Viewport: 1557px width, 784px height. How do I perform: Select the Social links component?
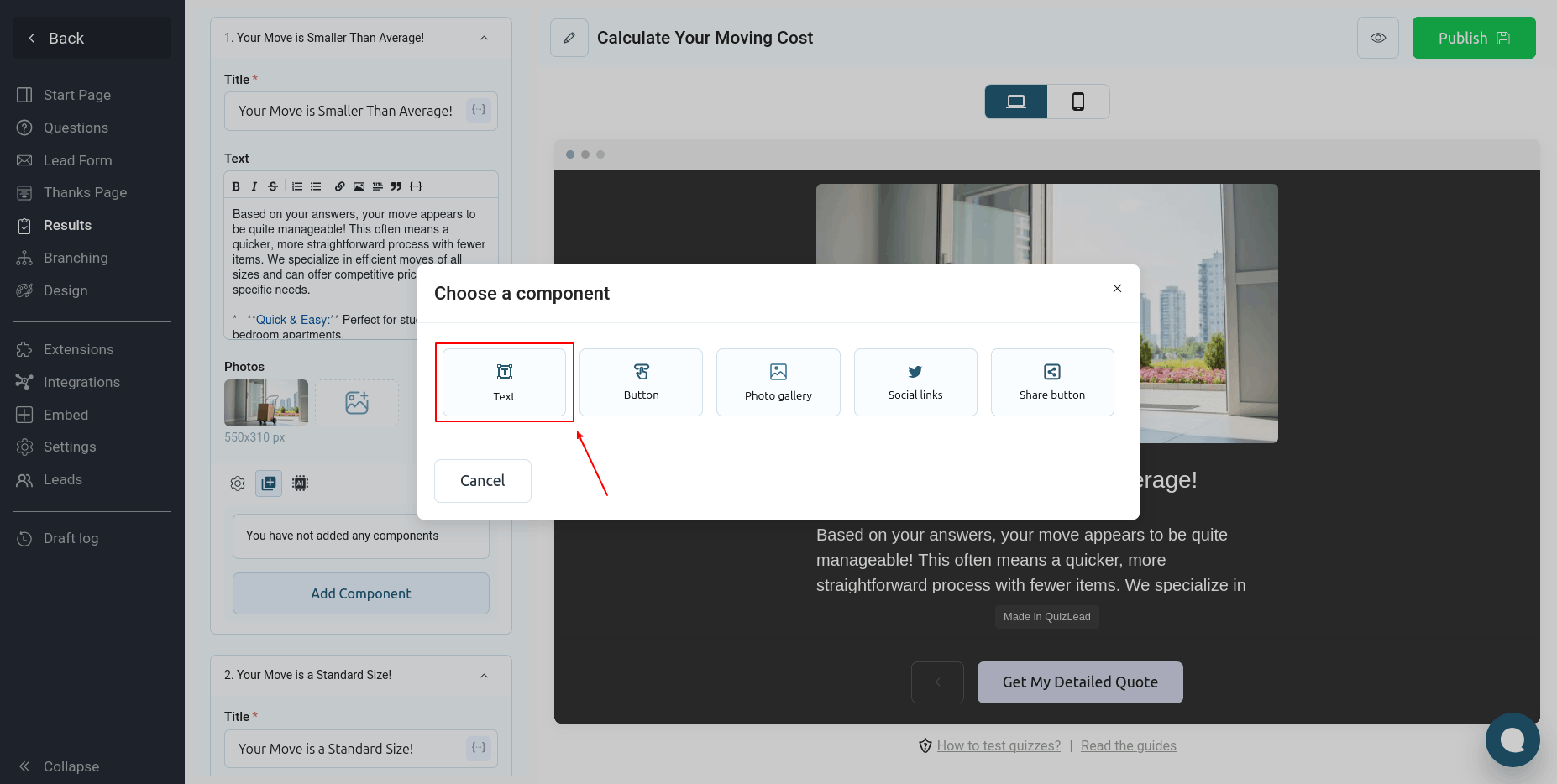915,382
